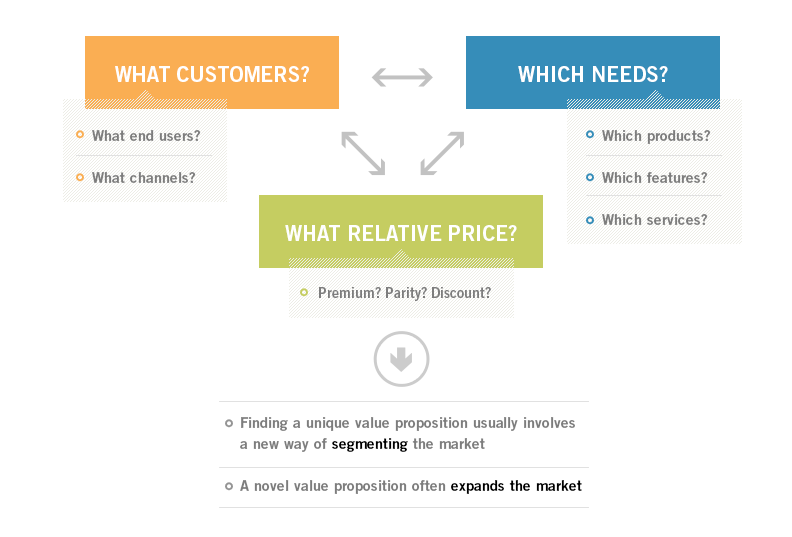792x537 pixels.
Task: Click the blue bullet beside Which products
Action: (x=590, y=135)
